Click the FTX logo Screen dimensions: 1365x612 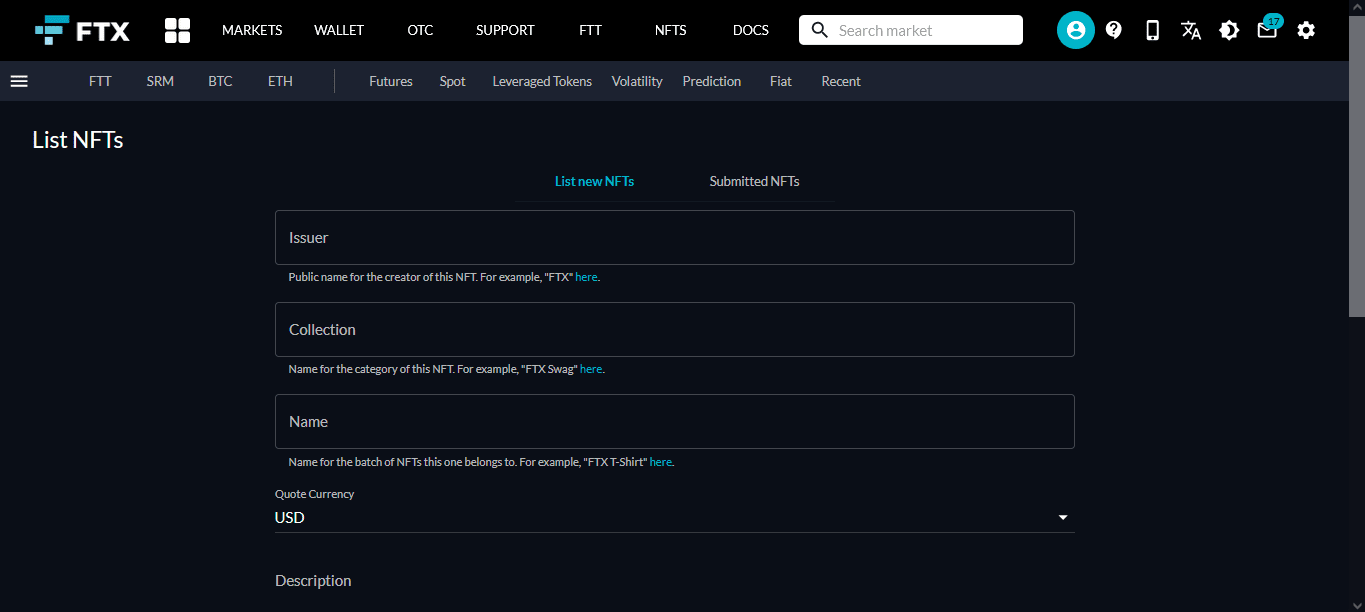pos(82,30)
